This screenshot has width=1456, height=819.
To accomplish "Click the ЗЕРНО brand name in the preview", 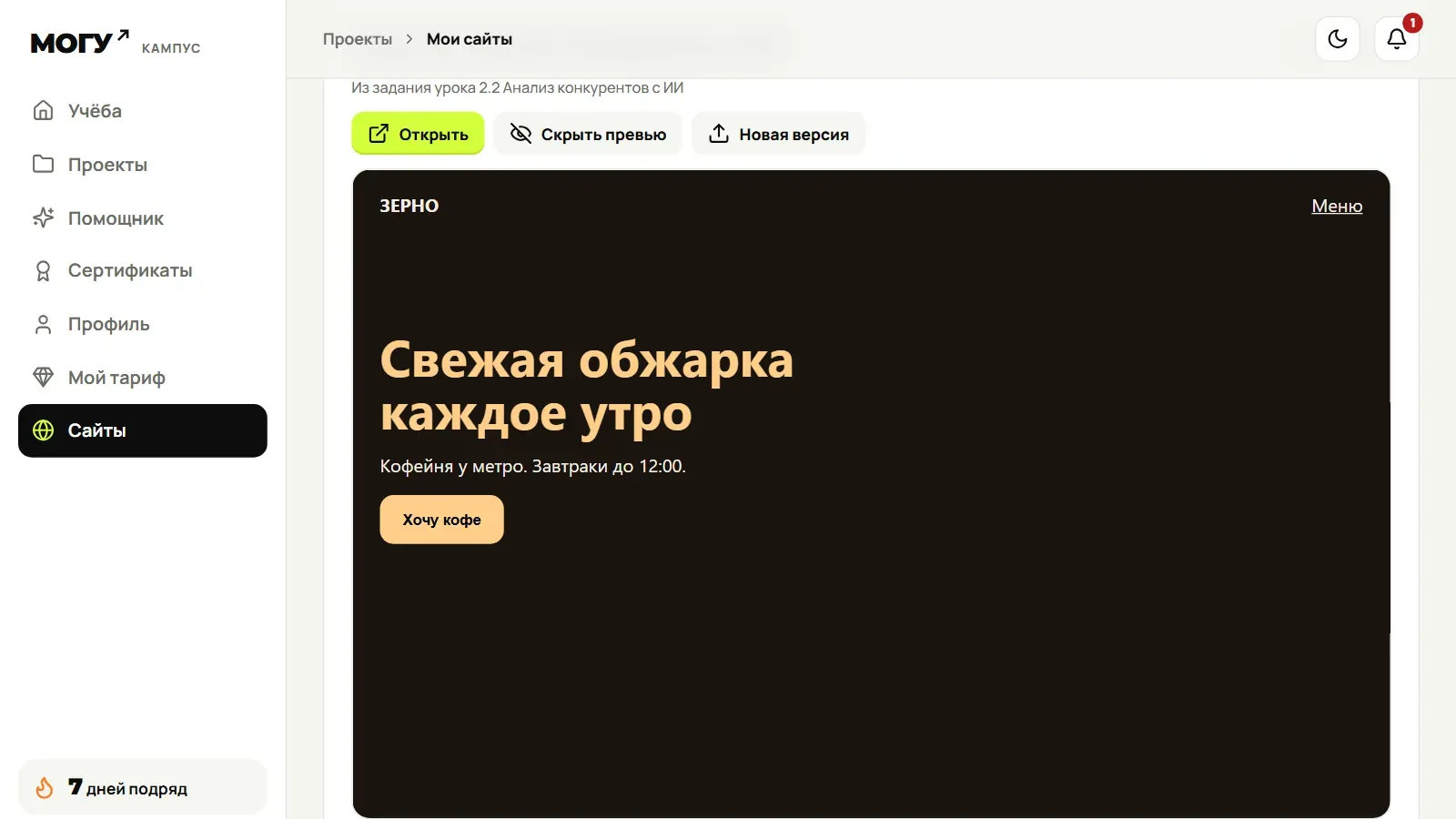I will point(409,206).
